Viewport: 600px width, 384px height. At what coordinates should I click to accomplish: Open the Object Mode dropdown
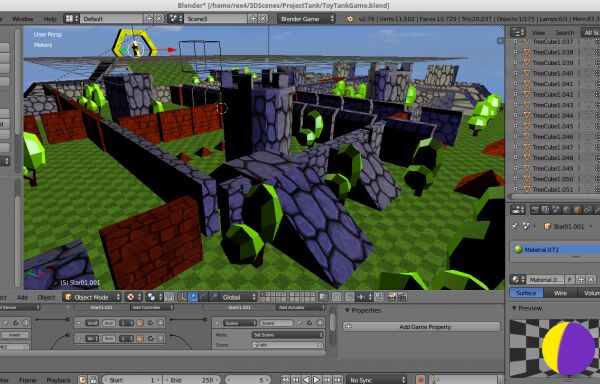[93, 297]
